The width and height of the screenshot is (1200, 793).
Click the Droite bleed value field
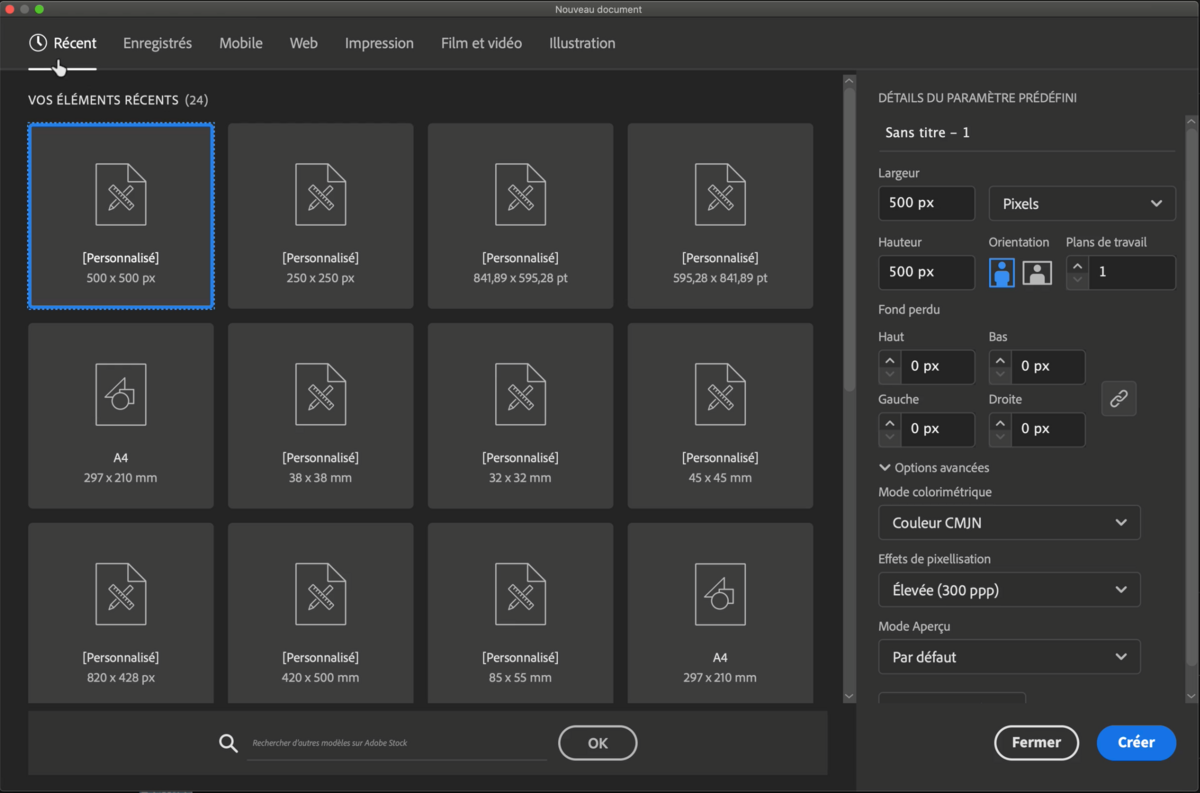1047,429
